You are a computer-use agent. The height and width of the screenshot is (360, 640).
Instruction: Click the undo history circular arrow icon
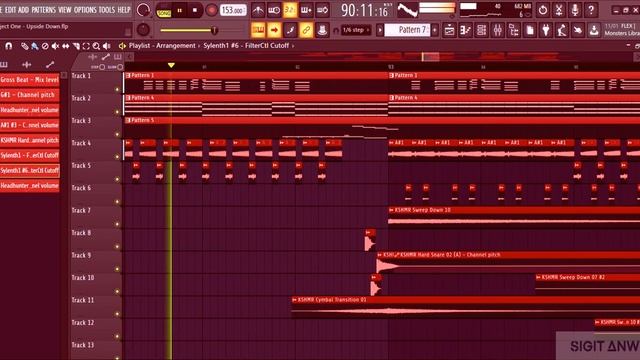click(x=543, y=10)
